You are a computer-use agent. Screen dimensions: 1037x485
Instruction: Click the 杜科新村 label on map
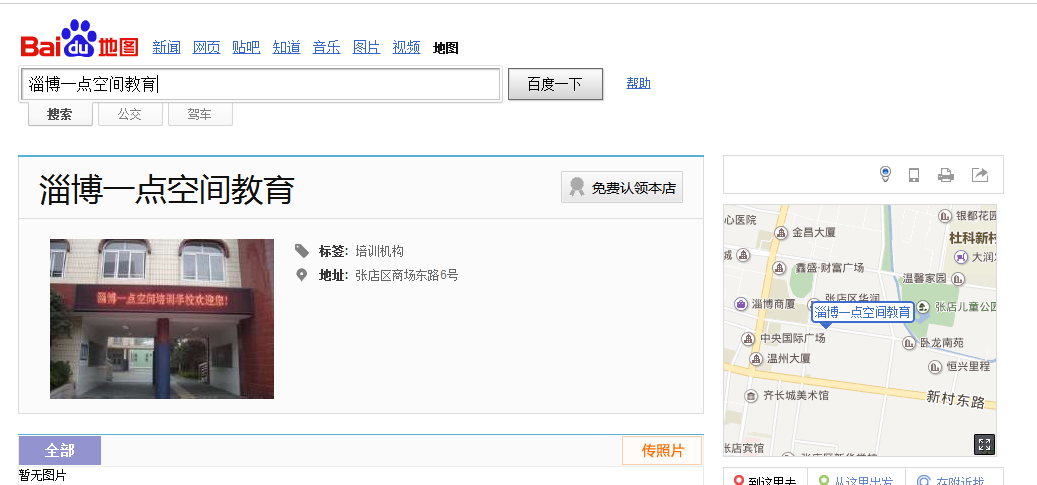(x=972, y=238)
